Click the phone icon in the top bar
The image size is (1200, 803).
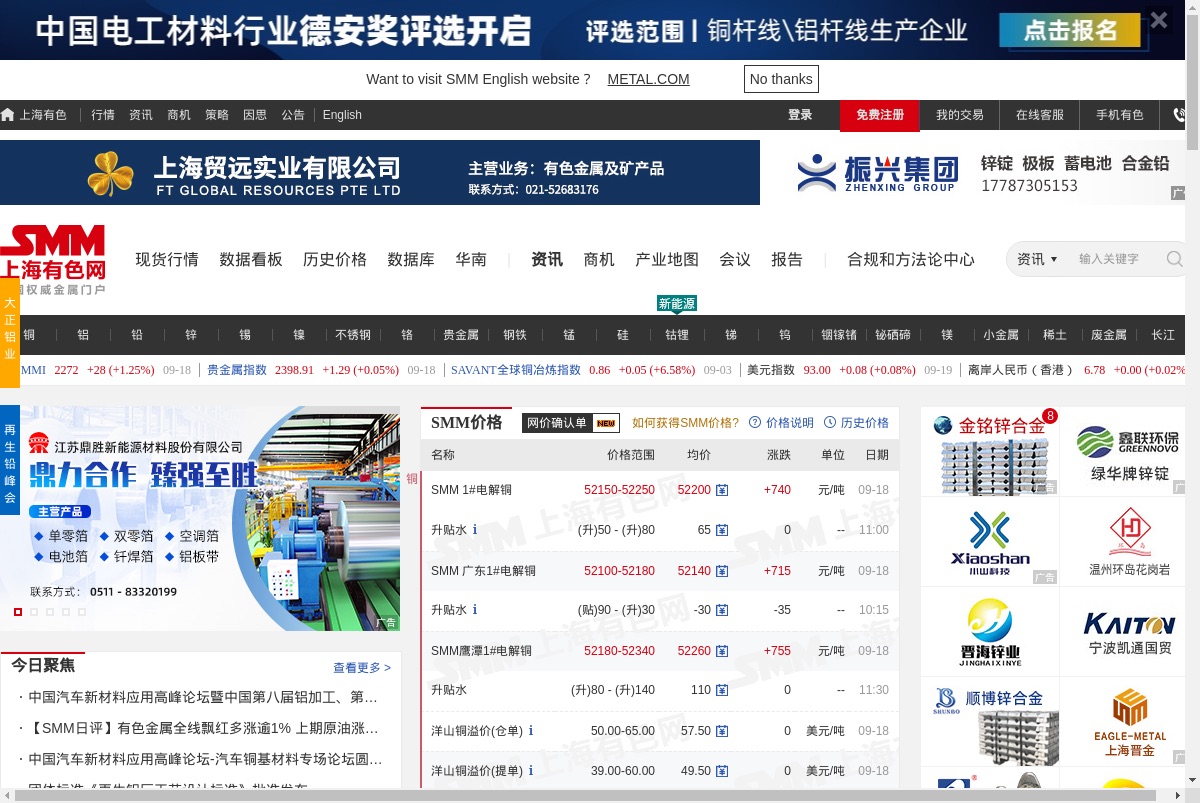pos(1179,115)
